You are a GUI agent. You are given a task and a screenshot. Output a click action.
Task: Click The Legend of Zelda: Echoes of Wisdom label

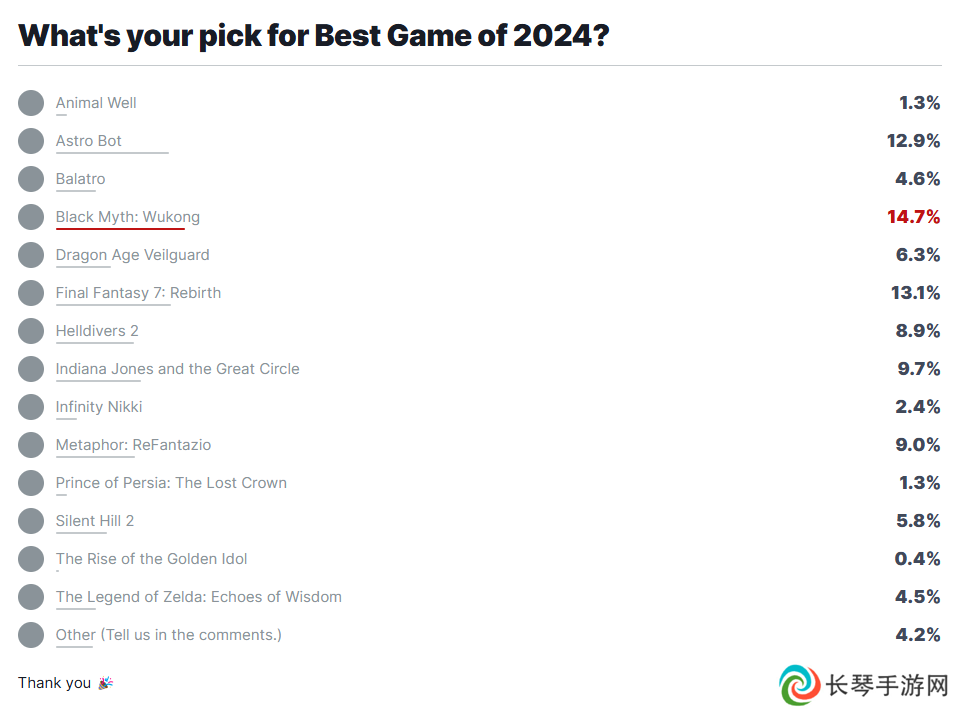point(199,597)
